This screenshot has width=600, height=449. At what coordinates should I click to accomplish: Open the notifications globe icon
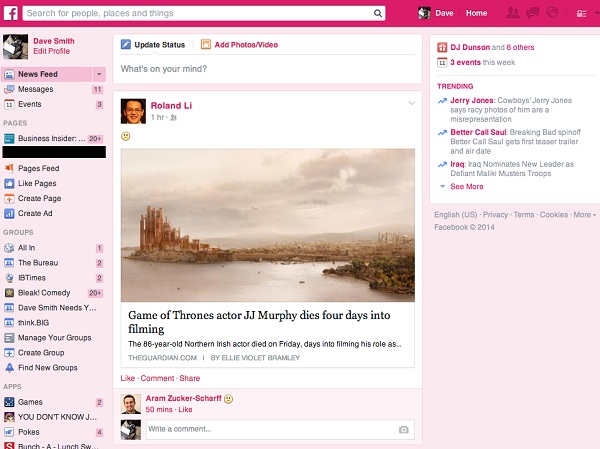pyautogui.click(x=550, y=13)
